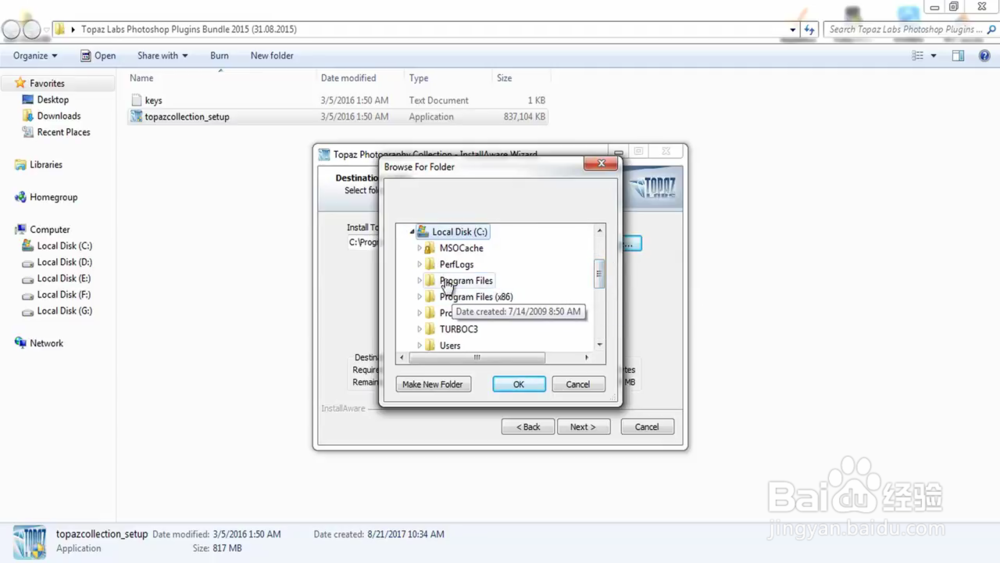The image size is (1000, 563).
Task: Click the Explorer help question mark icon
Action: tap(984, 55)
